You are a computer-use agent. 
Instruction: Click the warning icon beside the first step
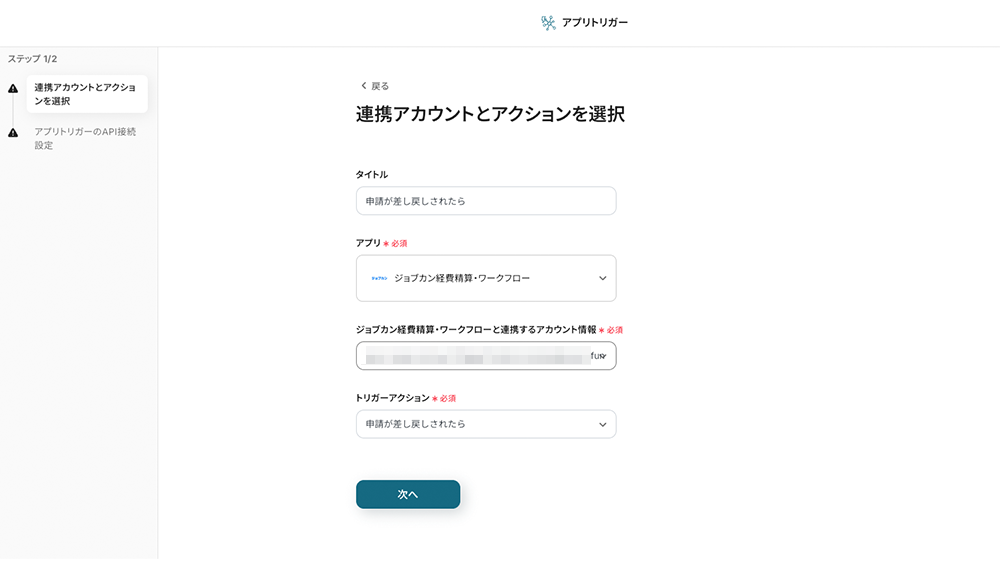tap(13, 89)
